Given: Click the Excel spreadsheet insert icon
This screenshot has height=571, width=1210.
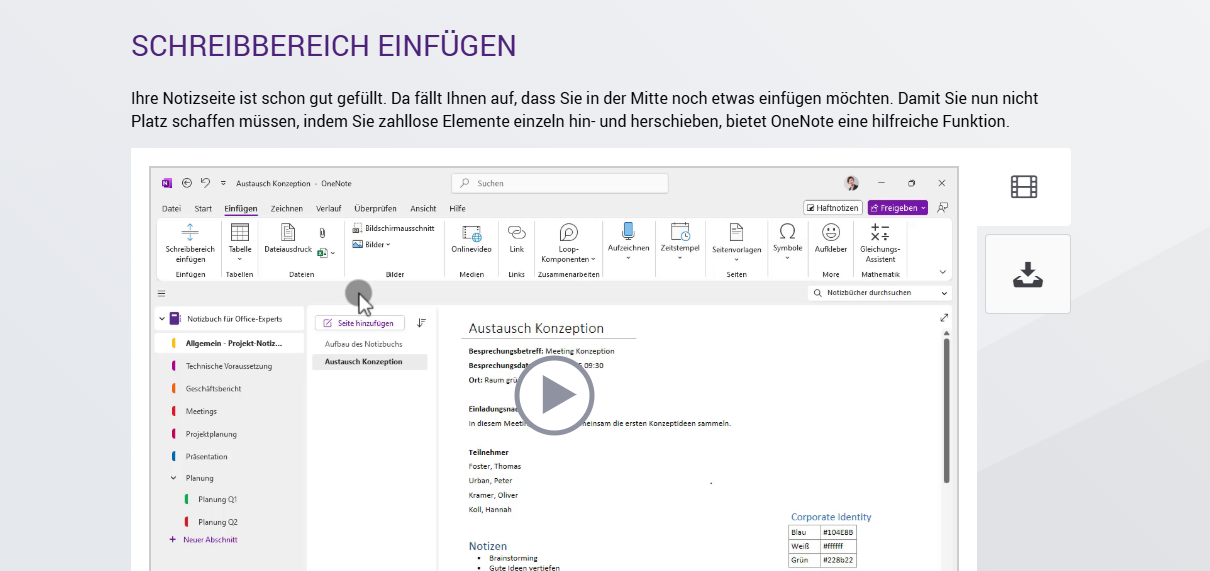Looking at the screenshot, I should 323,254.
